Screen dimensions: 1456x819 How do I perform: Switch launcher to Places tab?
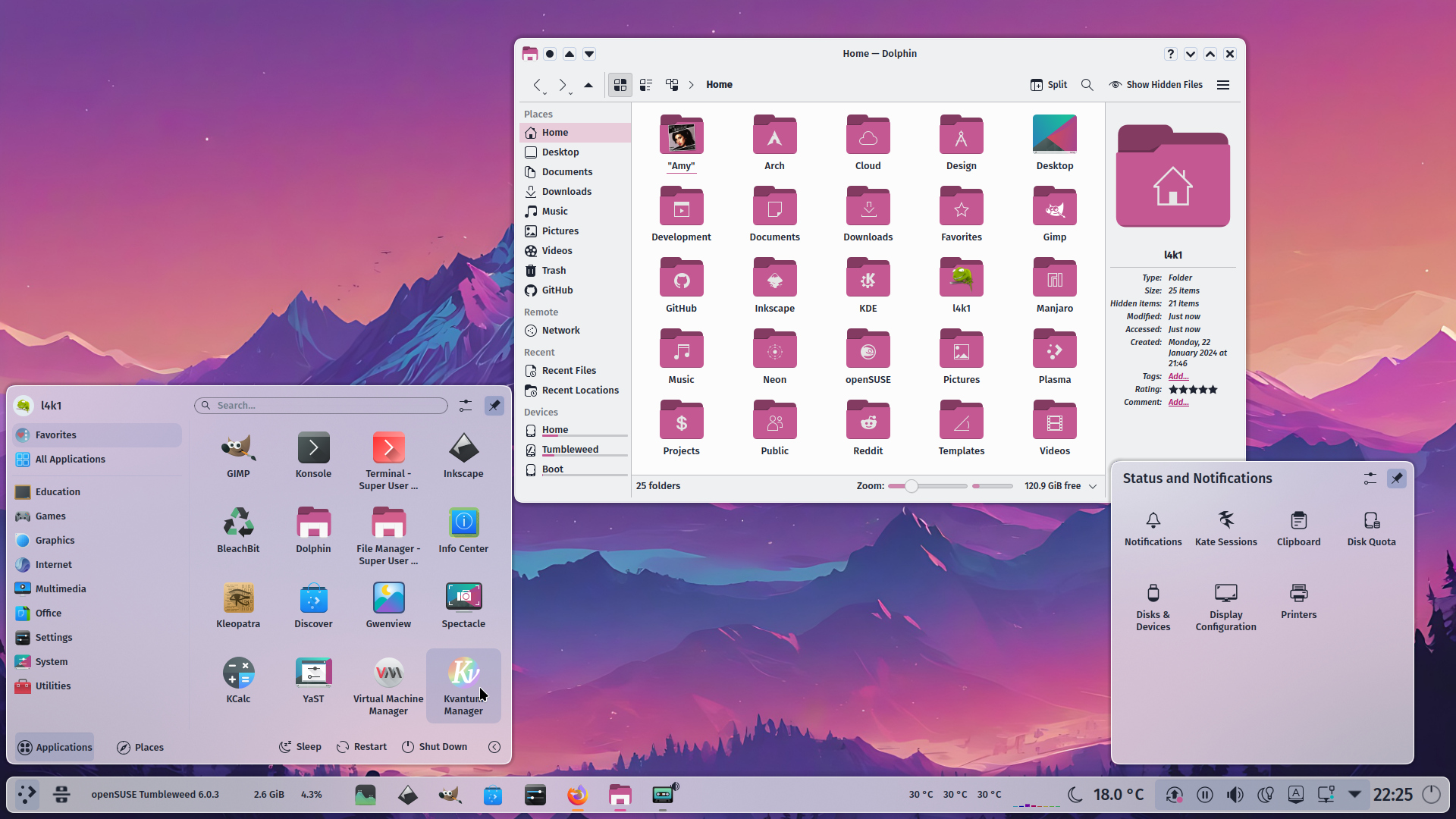pos(140,748)
